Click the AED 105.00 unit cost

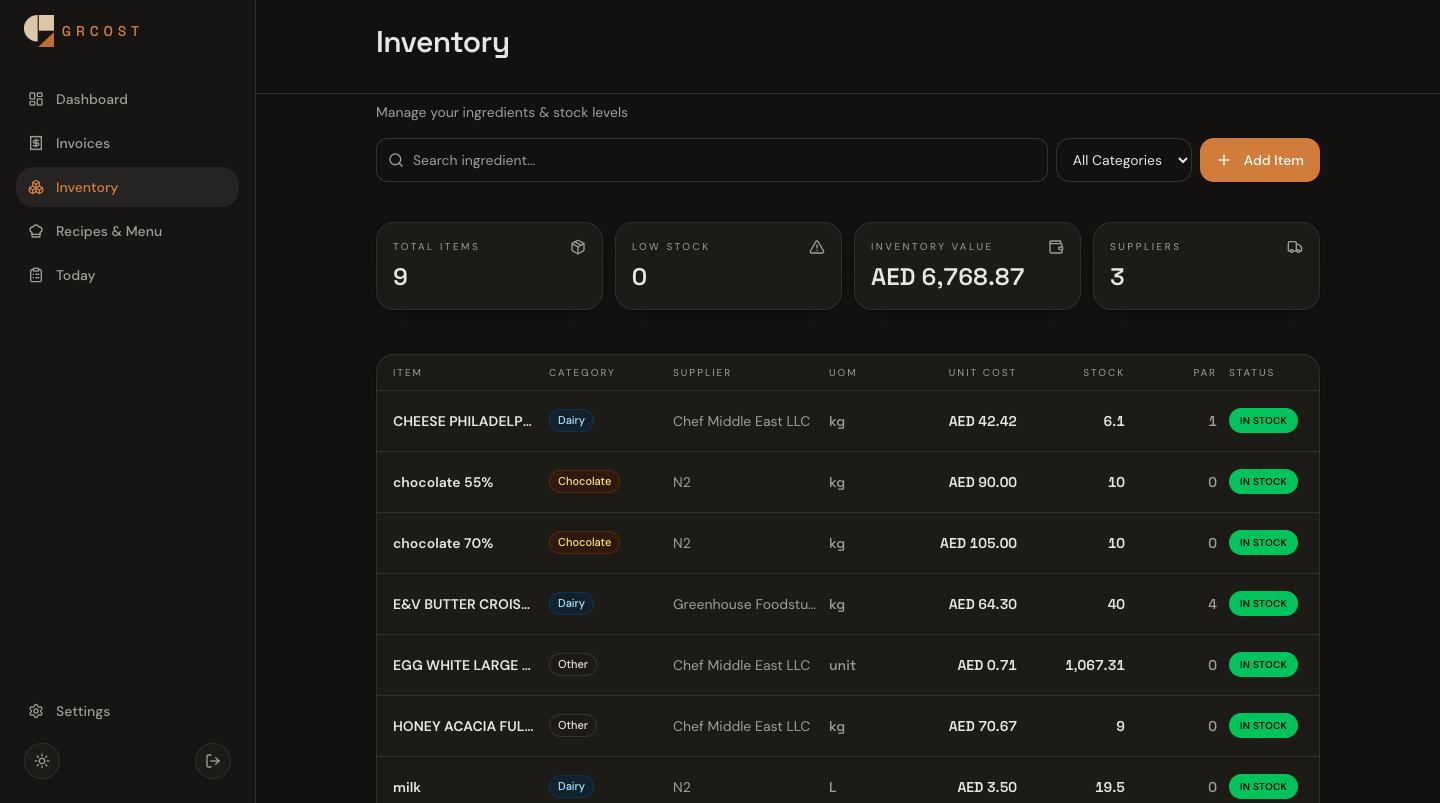[x=978, y=543]
